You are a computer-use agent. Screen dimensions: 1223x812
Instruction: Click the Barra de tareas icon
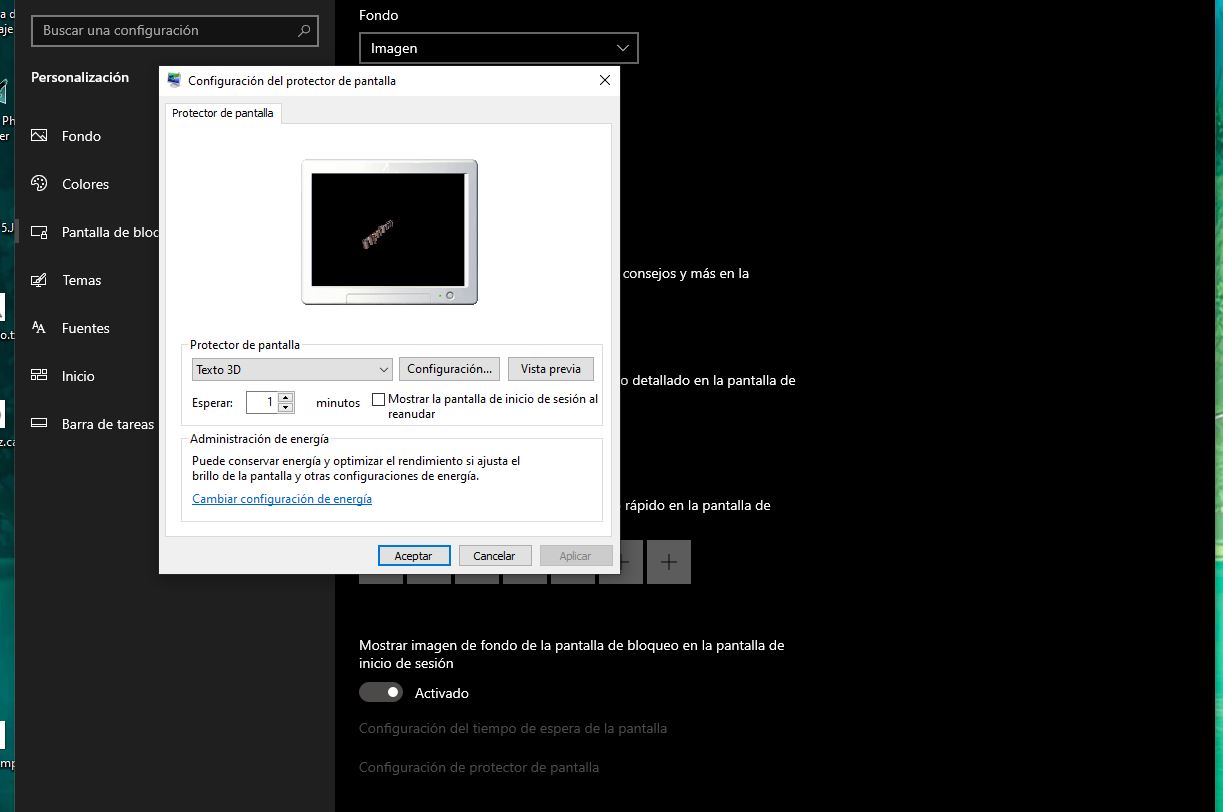pos(40,424)
